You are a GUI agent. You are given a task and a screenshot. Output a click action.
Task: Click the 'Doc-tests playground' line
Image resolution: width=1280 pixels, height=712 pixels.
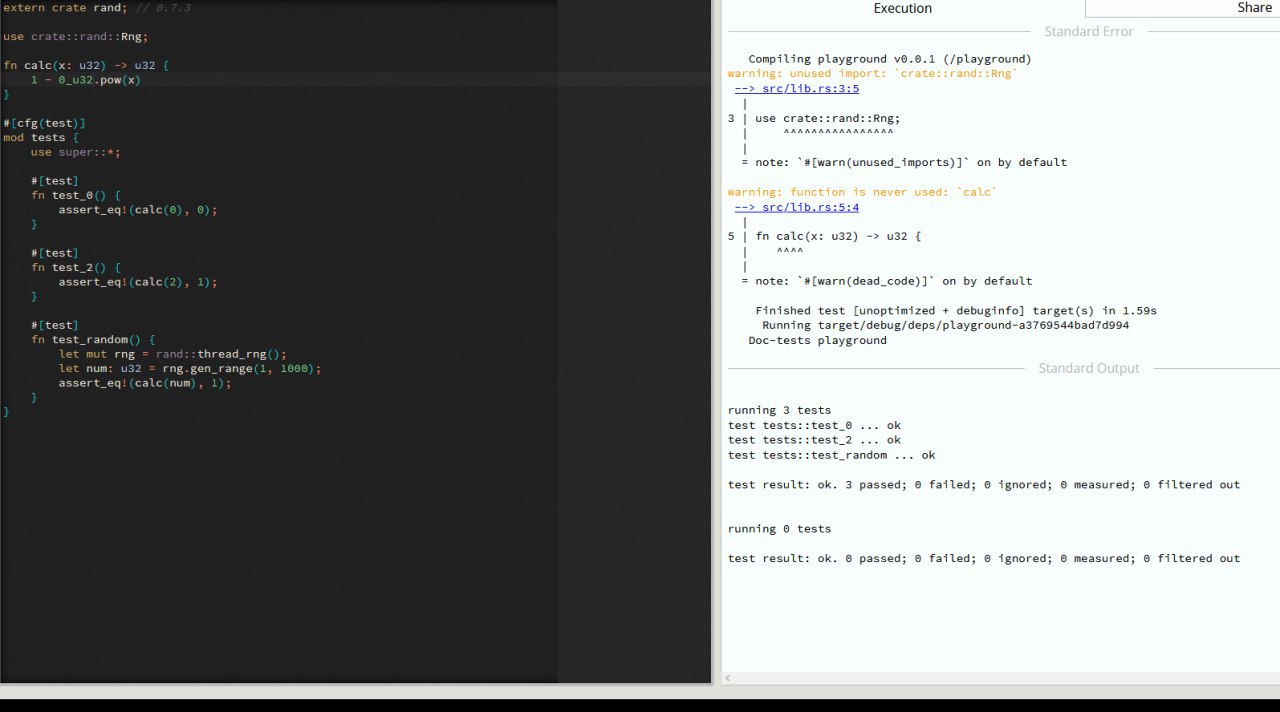(x=818, y=340)
